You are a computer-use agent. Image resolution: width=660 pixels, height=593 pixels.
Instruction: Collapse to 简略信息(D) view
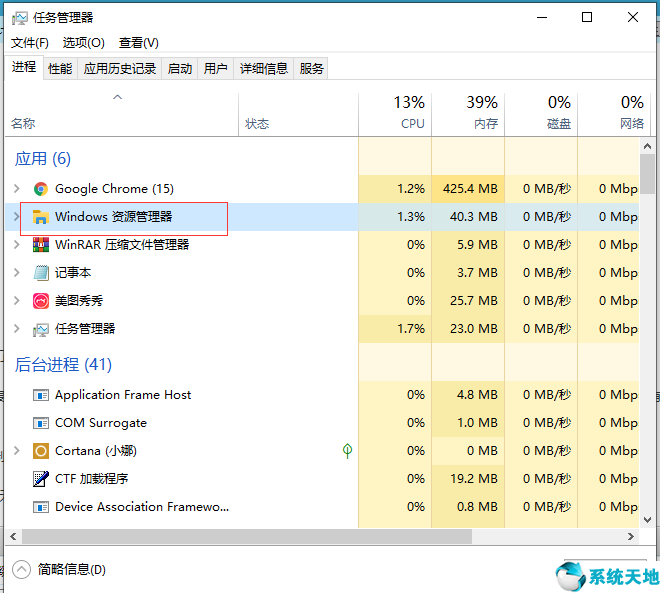point(59,570)
